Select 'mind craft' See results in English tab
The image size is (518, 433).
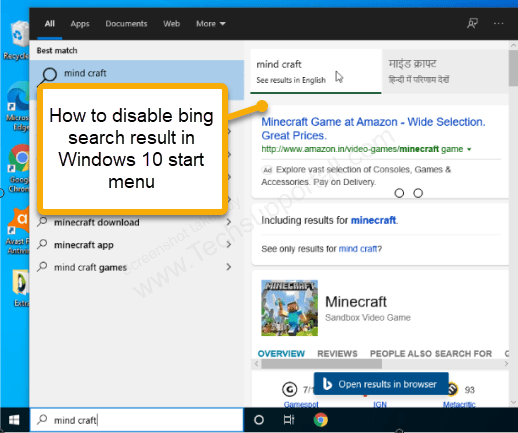(x=315, y=71)
